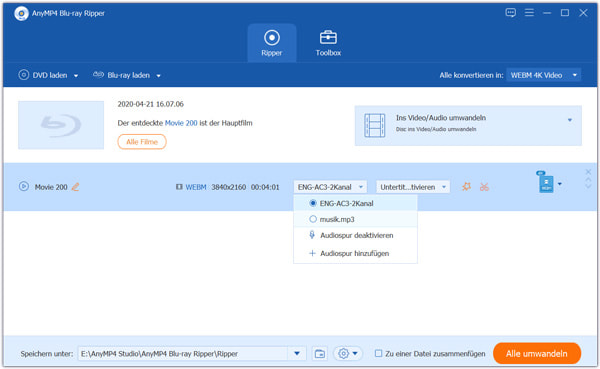This screenshot has height=369, width=600.
Task: Click the Blu-ray laden button
Action: click(x=122, y=75)
